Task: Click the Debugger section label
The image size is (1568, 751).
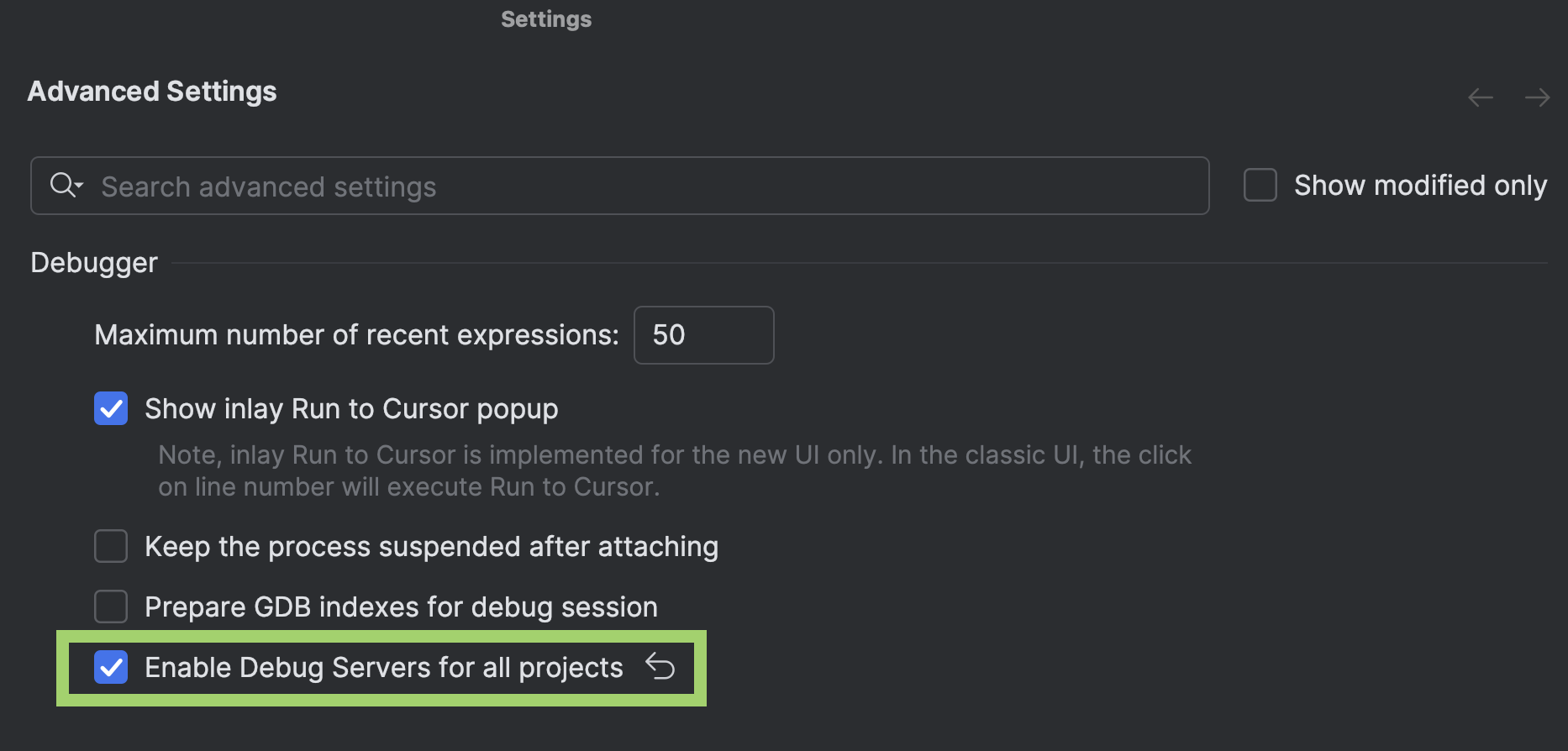Action: [x=93, y=262]
